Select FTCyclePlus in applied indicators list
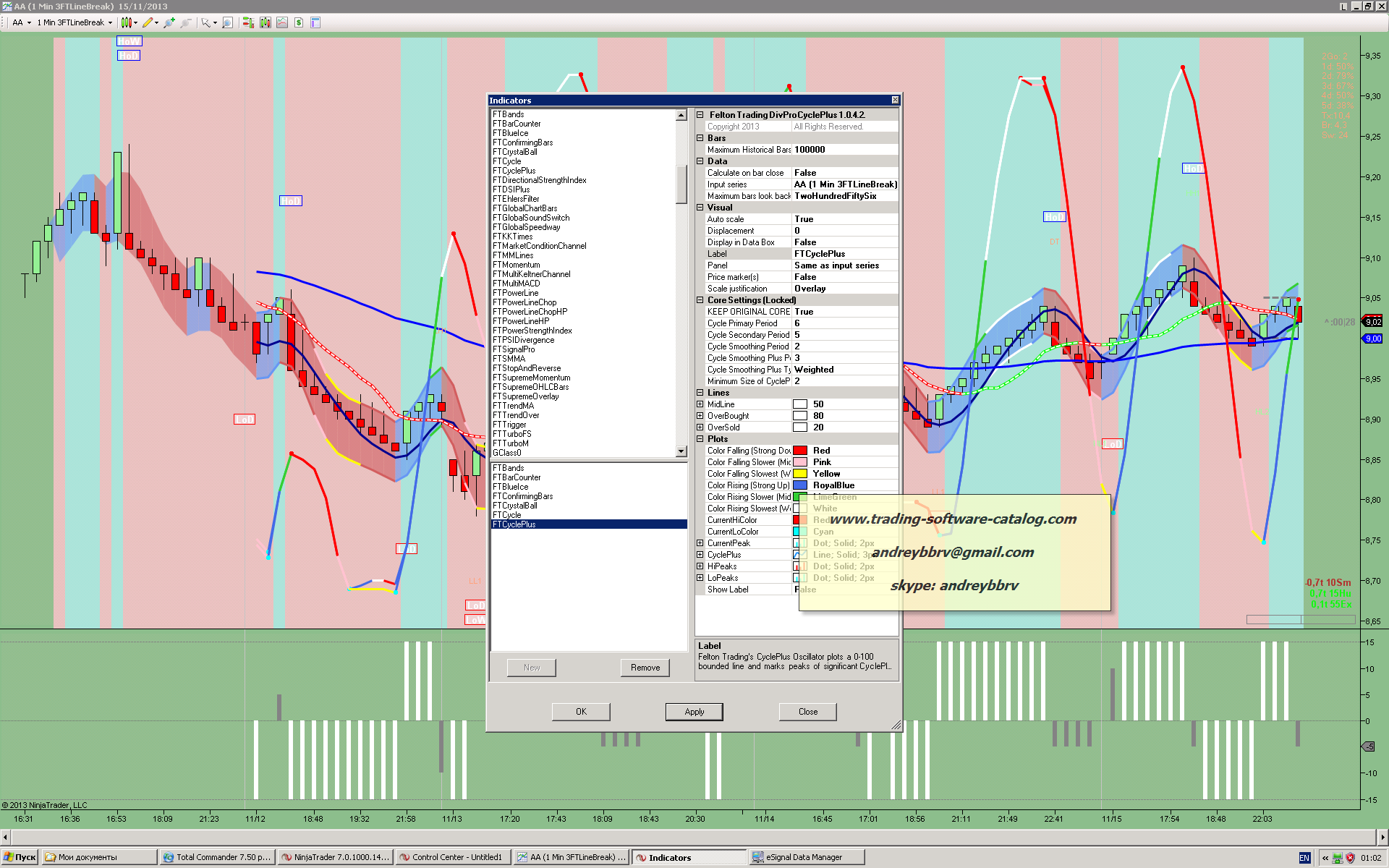The width and height of the screenshot is (1389, 868). (514, 524)
